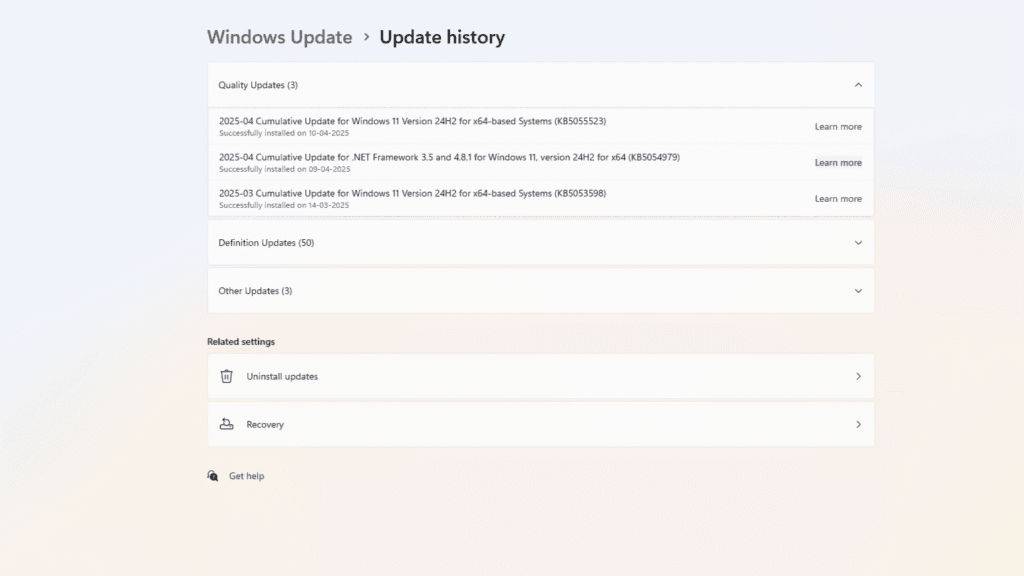Select the 2025-03 KB5053598 update title
Image resolution: width=1024 pixels, height=576 pixels.
coord(412,193)
